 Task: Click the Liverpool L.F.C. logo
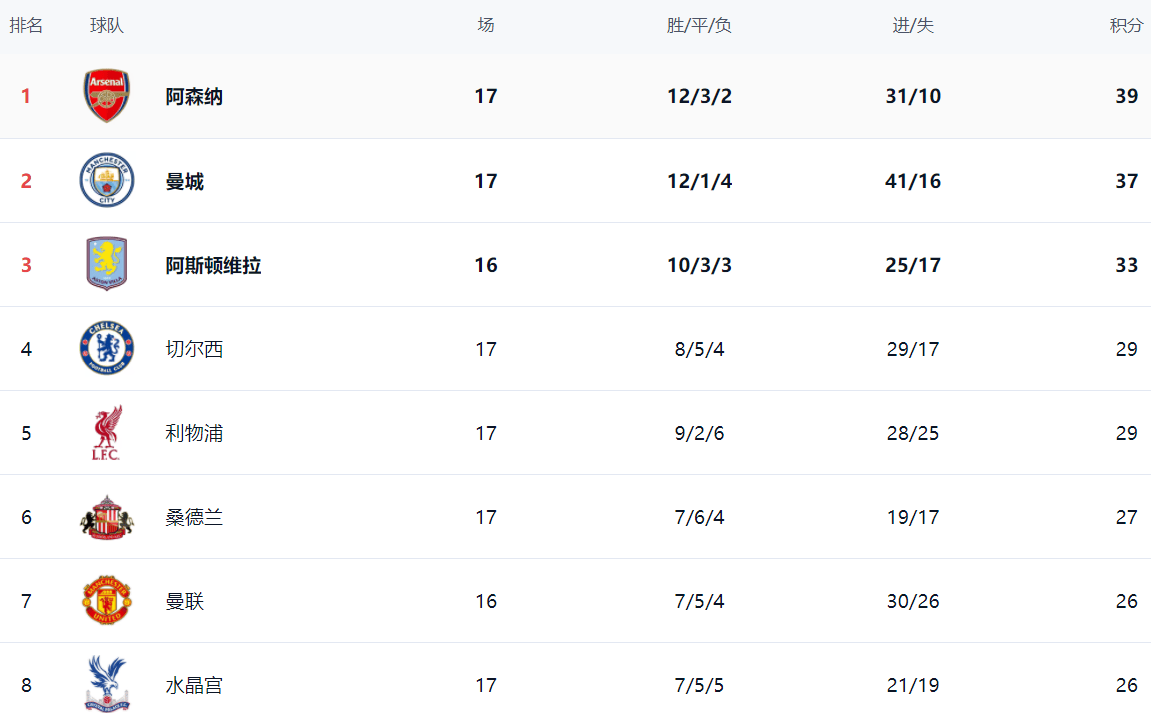click(106, 433)
